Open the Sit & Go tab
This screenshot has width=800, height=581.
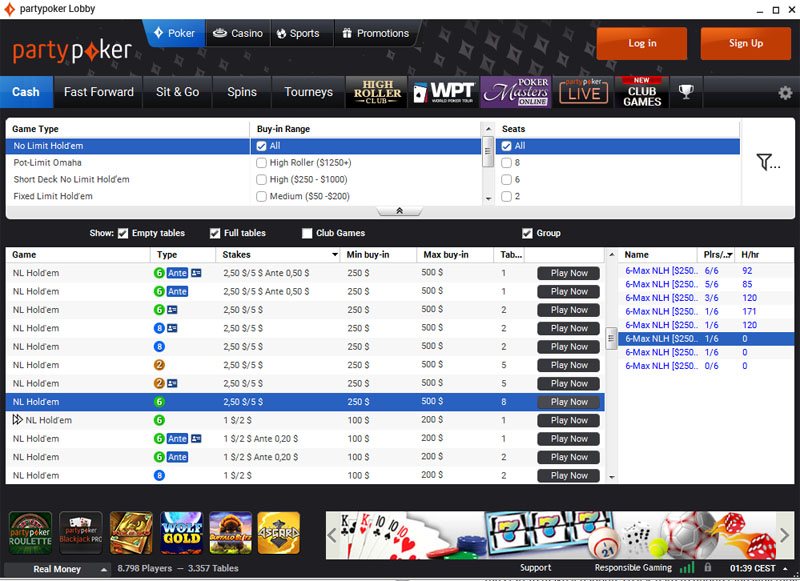point(178,92)
